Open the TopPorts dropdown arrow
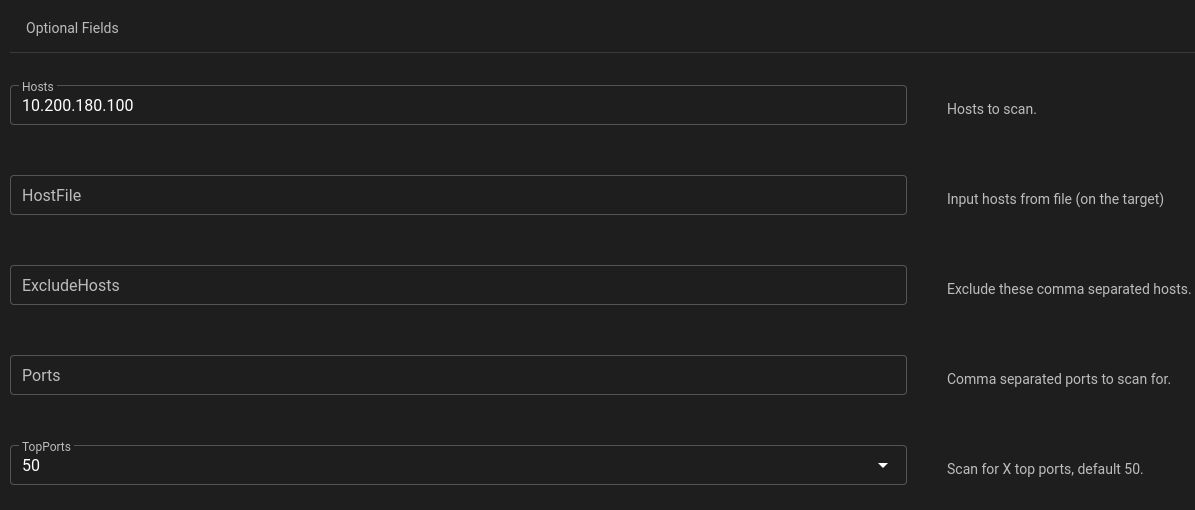Screen dimensions: 1195x510 882,465
